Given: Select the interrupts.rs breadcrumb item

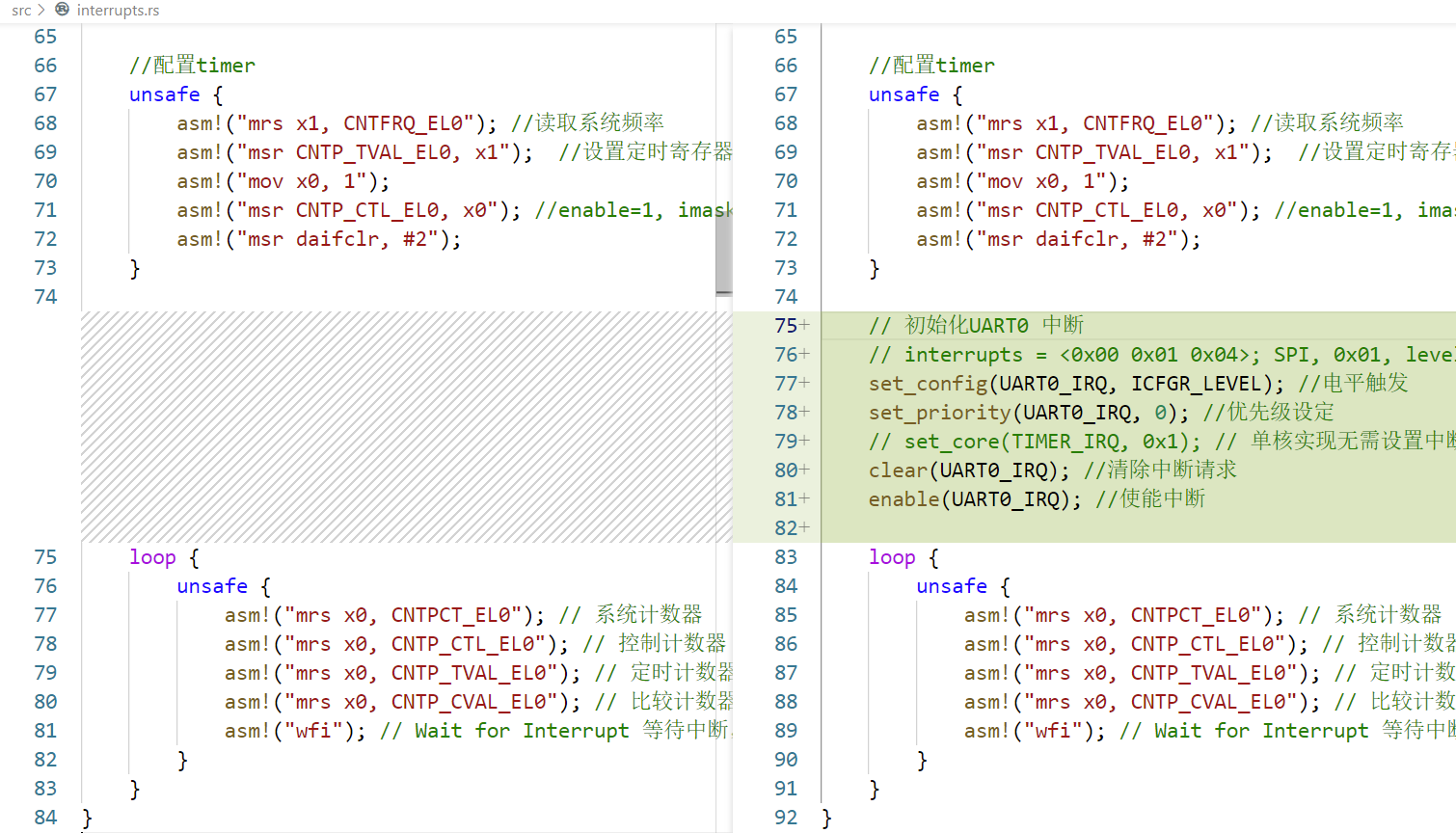Looking at the screenshot, I should [118, 11].
